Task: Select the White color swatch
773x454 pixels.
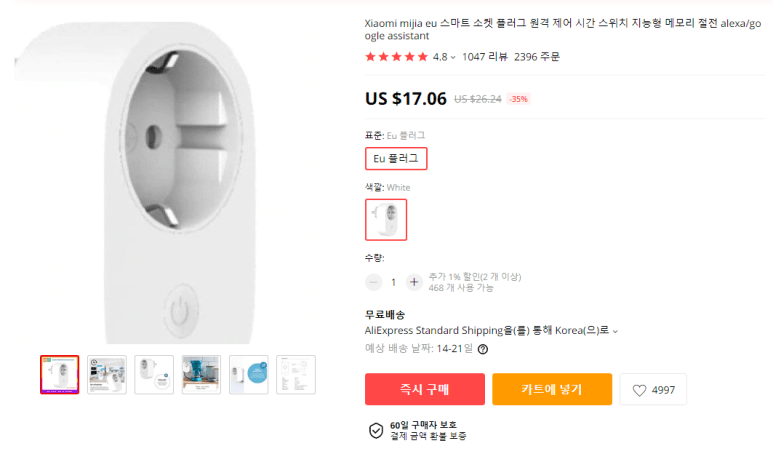Action: click(x=386, y=220)
